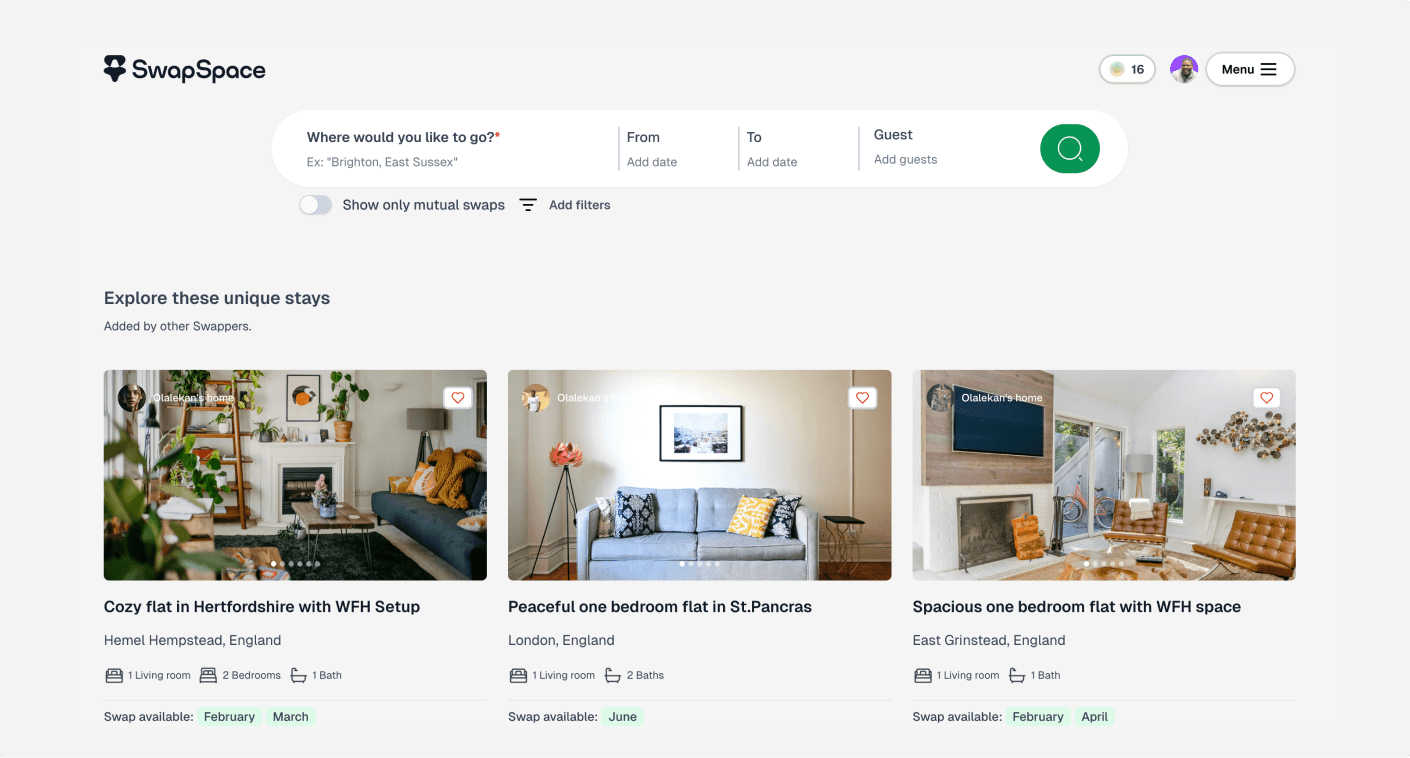This screenshot has width=1410, height=758.
Task: Click the green search button
Action: click(1070, 149)
